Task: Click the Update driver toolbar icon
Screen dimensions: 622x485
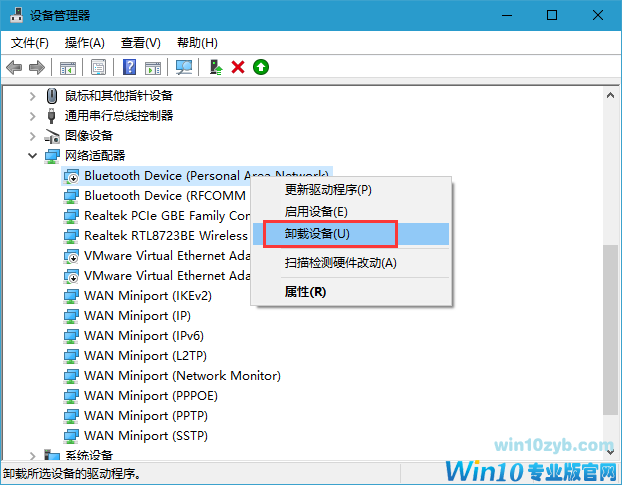Action: tap(215, 67)
